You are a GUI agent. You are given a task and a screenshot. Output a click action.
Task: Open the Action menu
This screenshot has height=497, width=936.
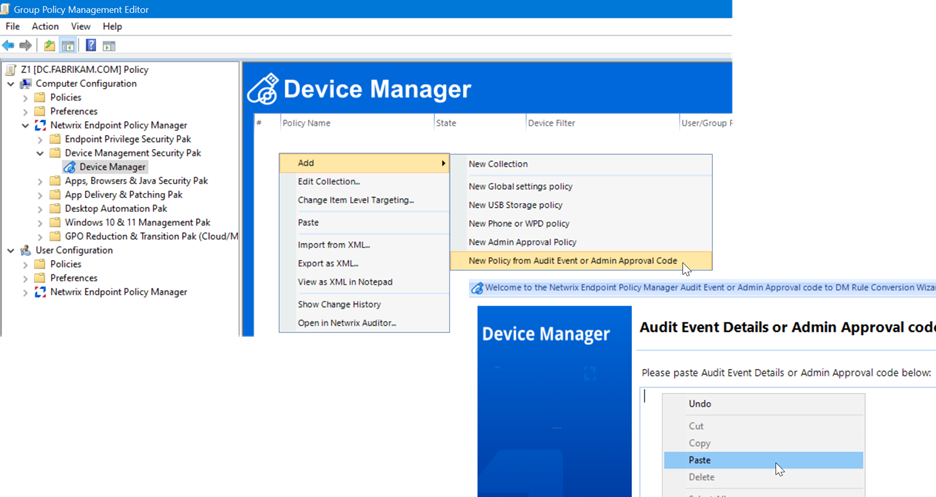tap(45, 26)
